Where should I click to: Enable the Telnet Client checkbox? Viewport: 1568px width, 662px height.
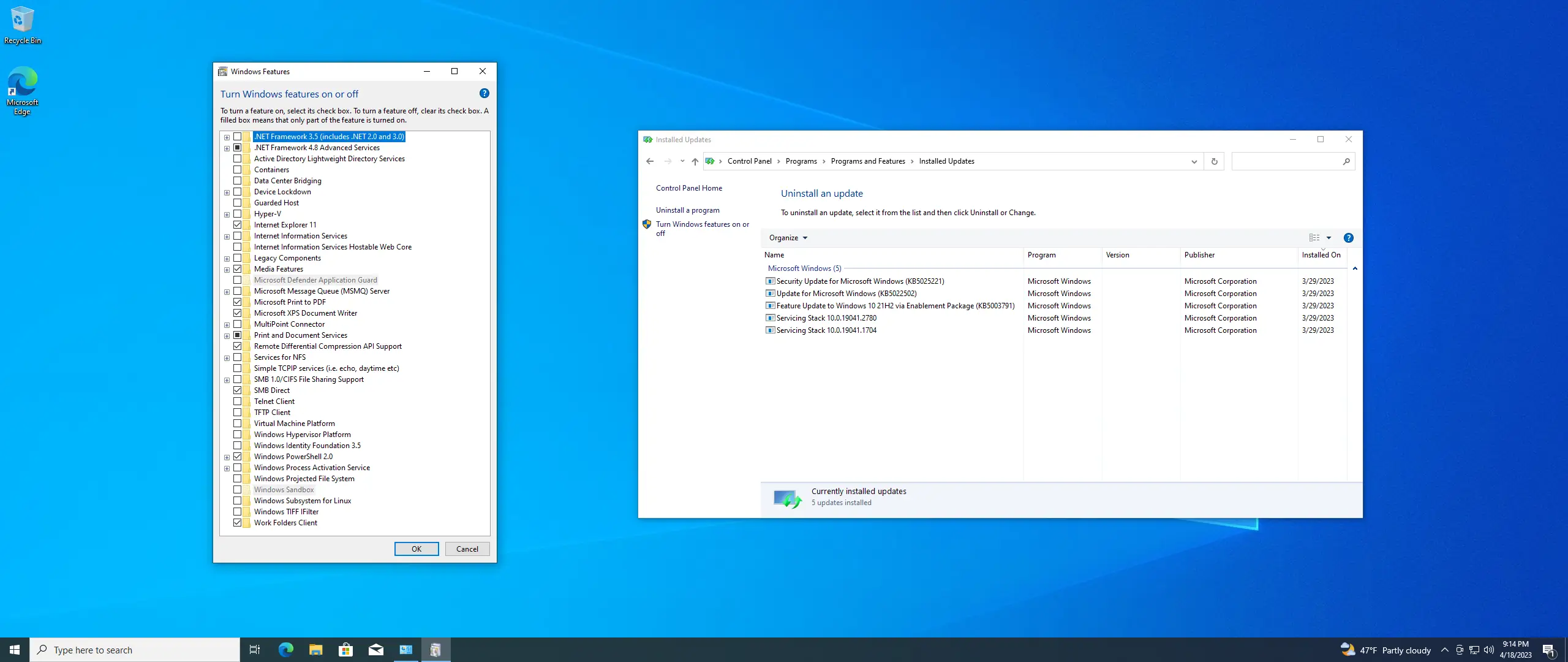(x=237, y=401)
